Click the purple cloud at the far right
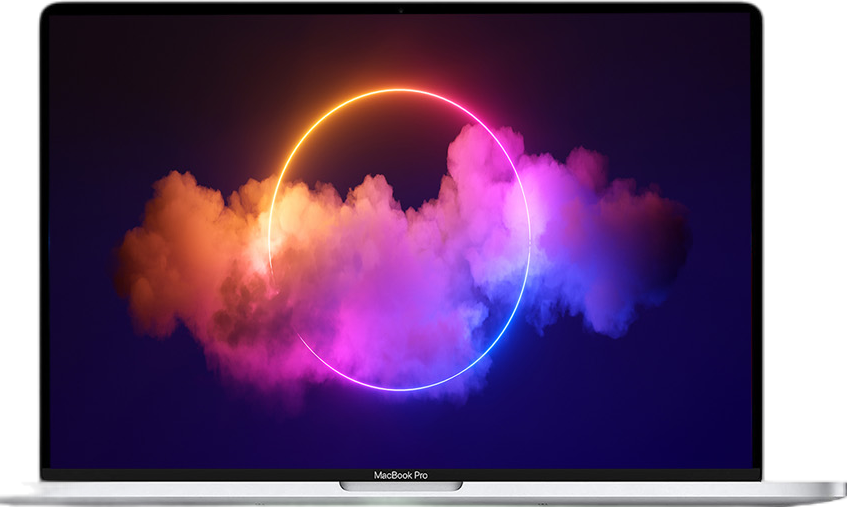 [640, 240]
